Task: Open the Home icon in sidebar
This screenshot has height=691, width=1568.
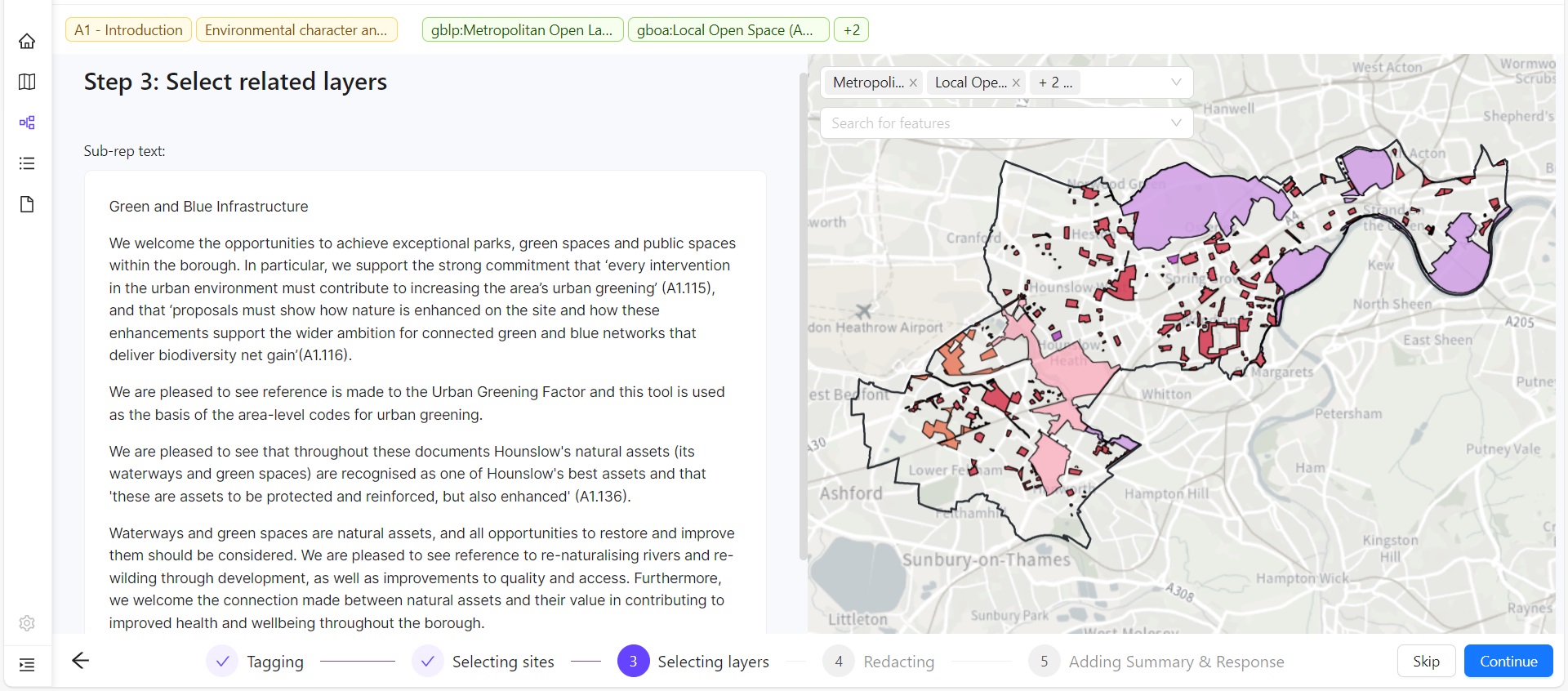Action: coord(27,41)
